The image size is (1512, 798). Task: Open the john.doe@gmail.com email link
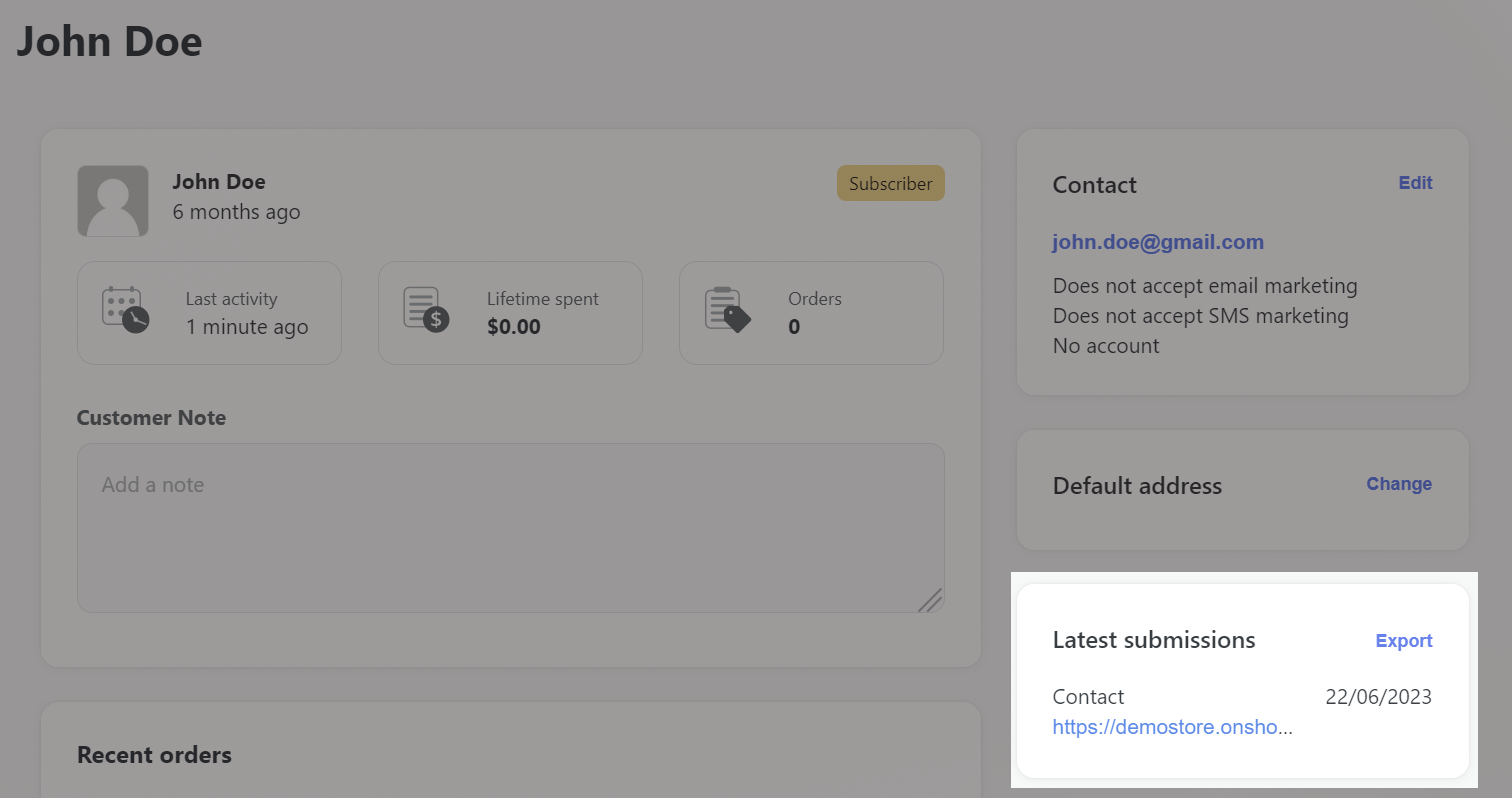click(1158, 242)
